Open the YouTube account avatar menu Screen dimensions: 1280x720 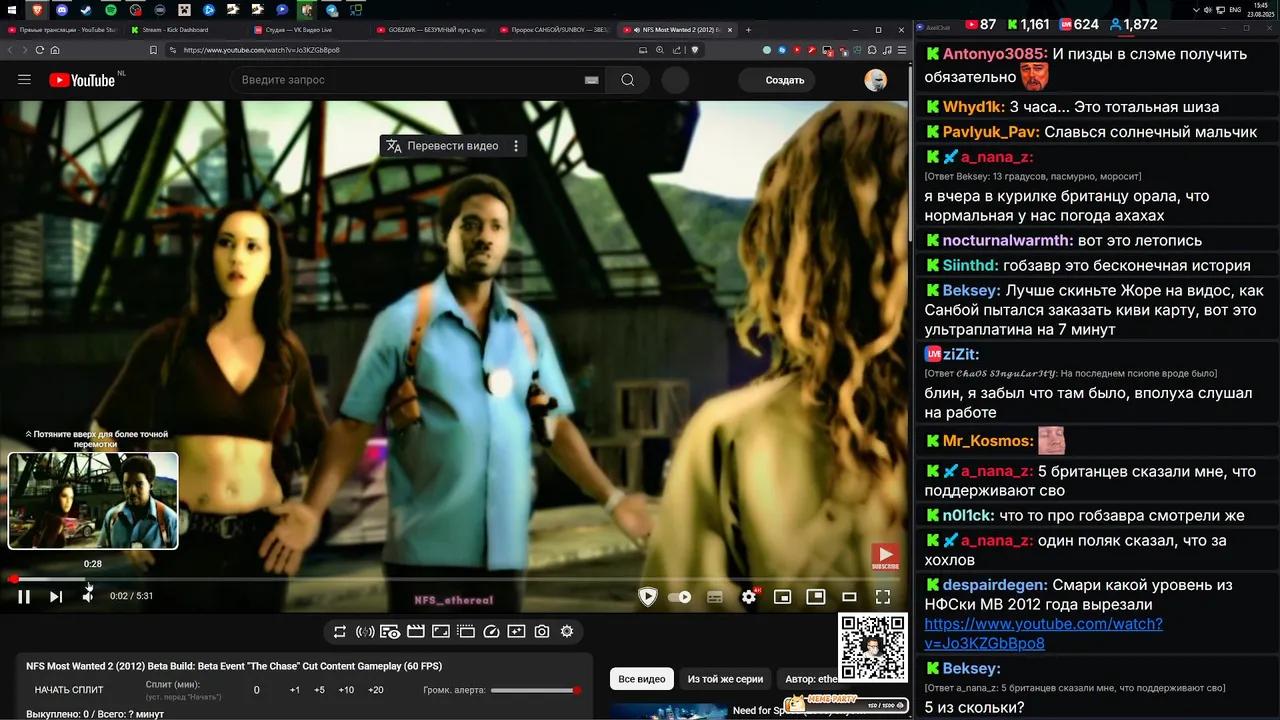[x=876, y=80]
